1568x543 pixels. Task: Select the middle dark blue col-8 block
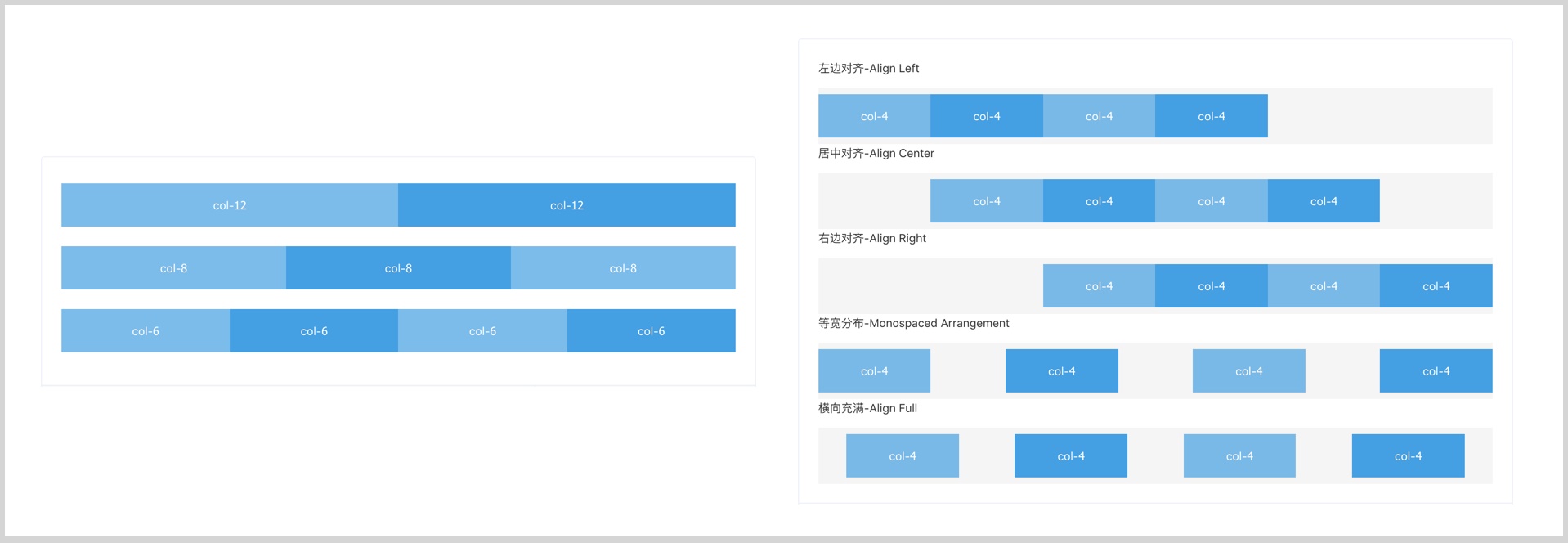coord(398,268)
